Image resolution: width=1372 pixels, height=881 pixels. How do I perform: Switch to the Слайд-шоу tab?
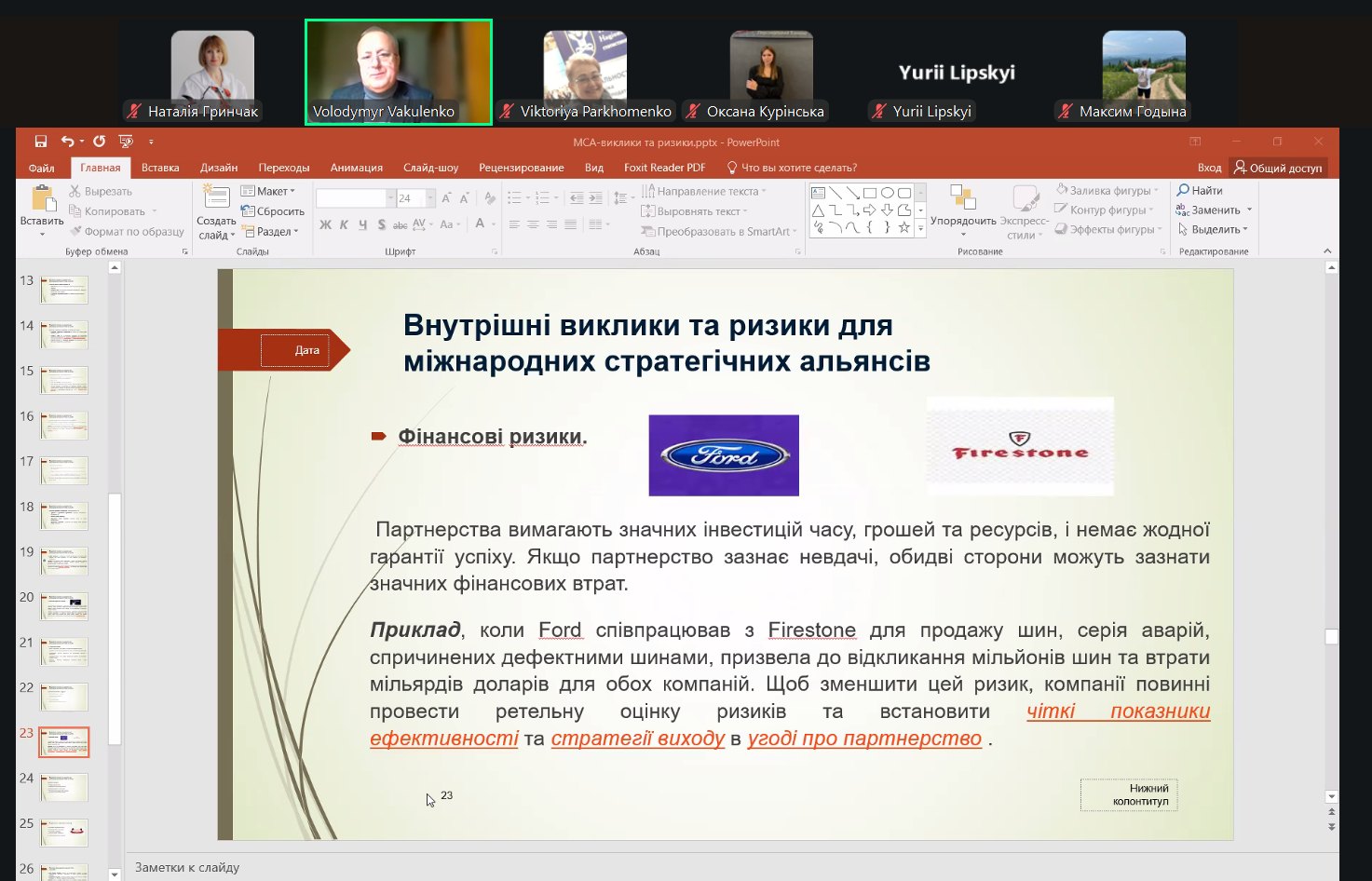pos(430,168)
